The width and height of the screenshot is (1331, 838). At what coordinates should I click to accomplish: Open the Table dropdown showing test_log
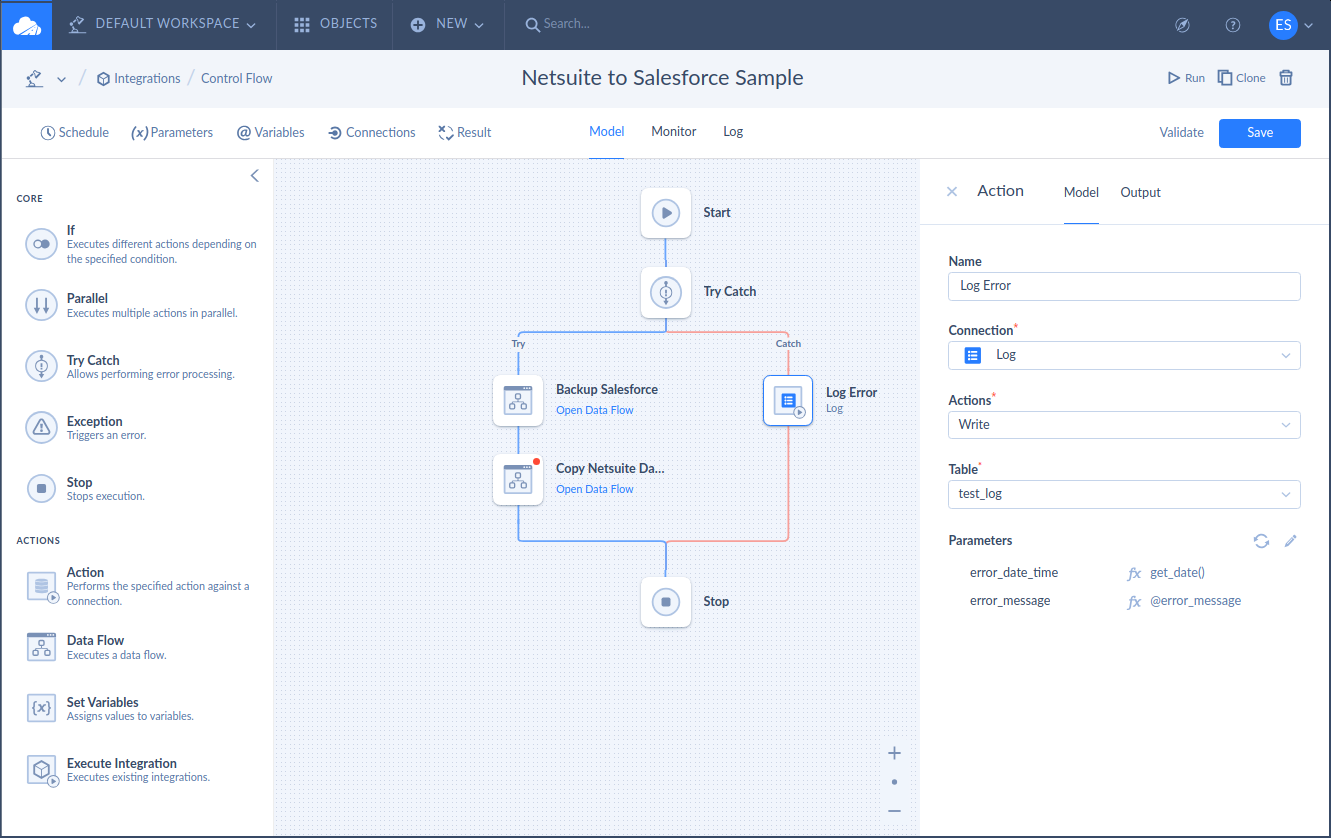[1124, 494]
